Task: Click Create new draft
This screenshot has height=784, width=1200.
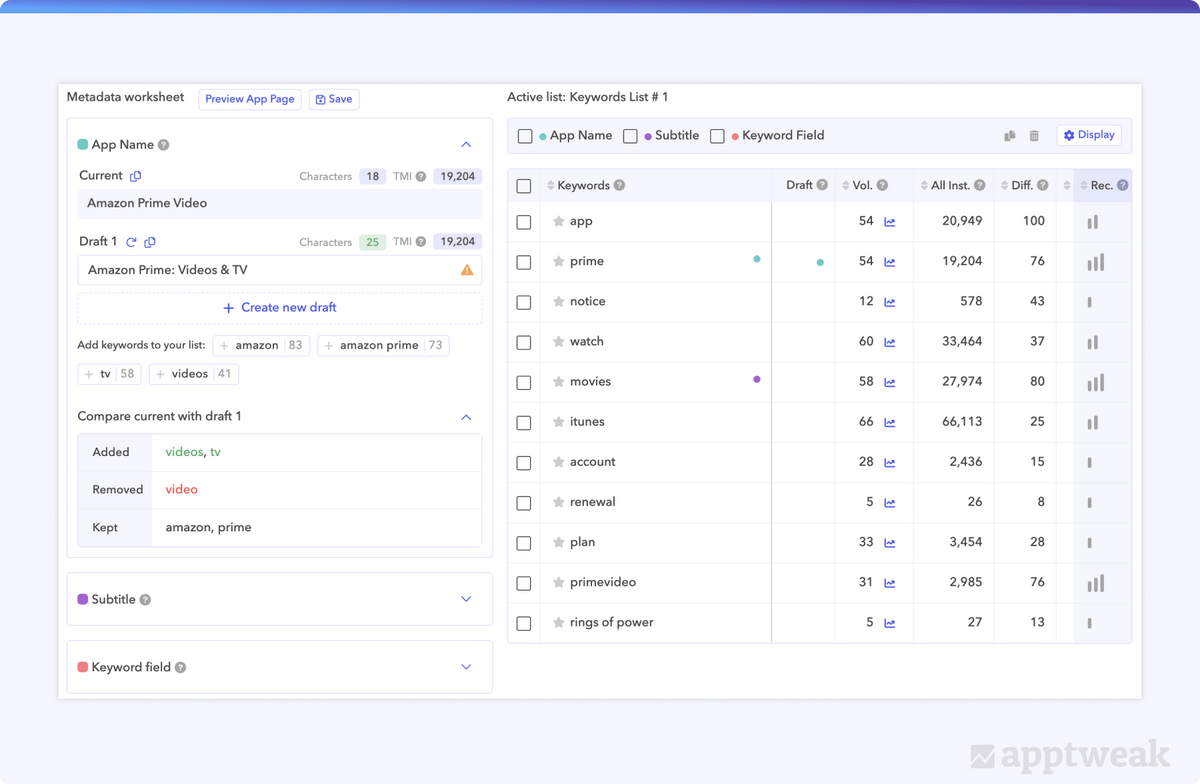Action: [x=280, y=308]
